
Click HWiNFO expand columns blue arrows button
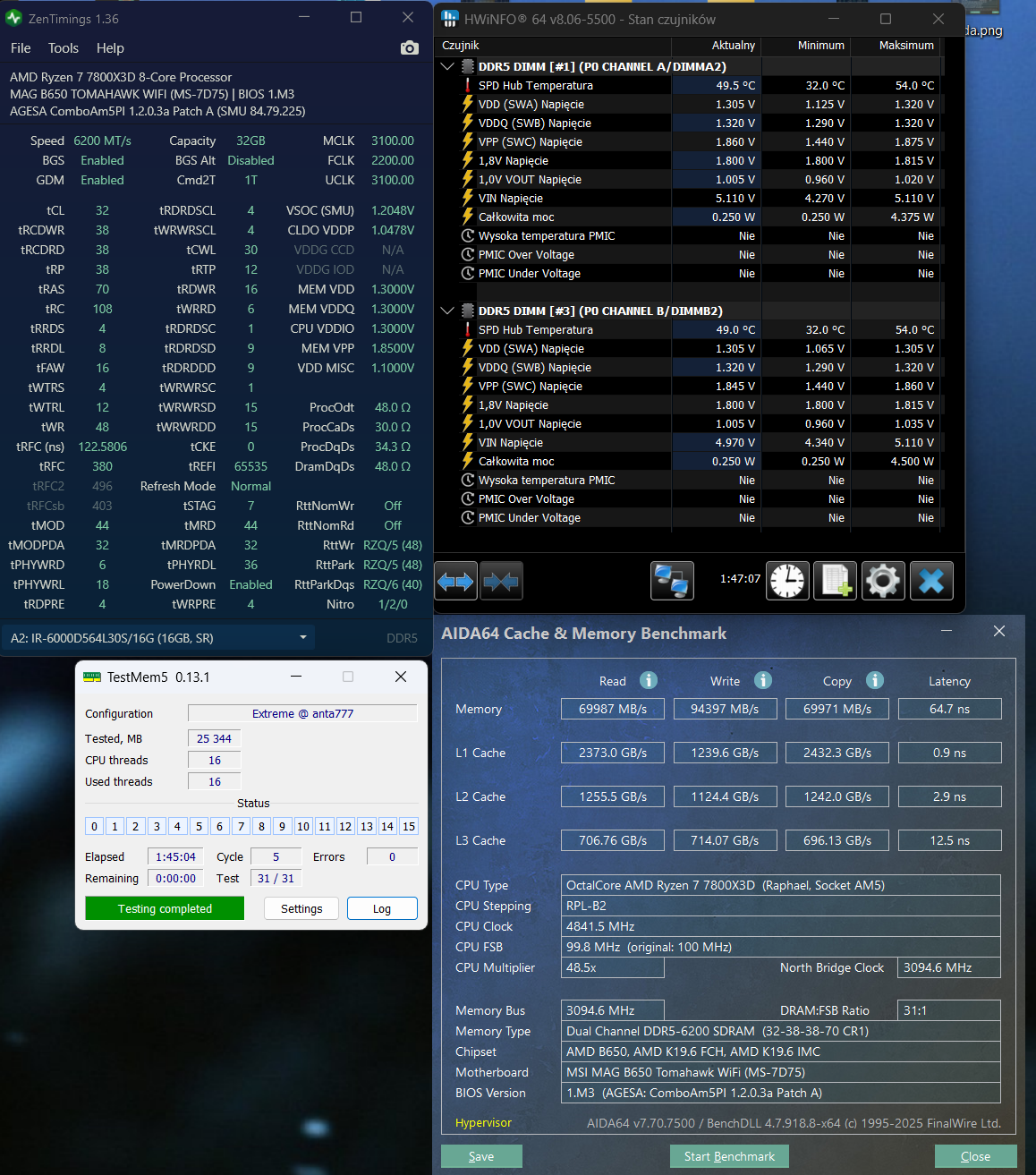coord(455,582)
